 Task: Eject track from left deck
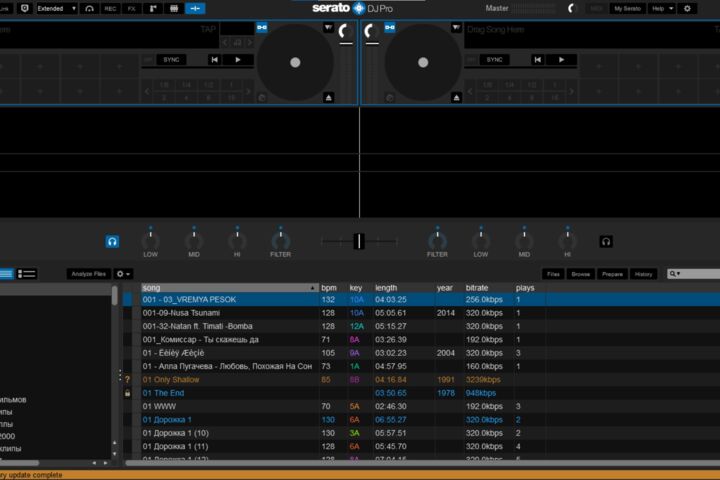(328, 97)
